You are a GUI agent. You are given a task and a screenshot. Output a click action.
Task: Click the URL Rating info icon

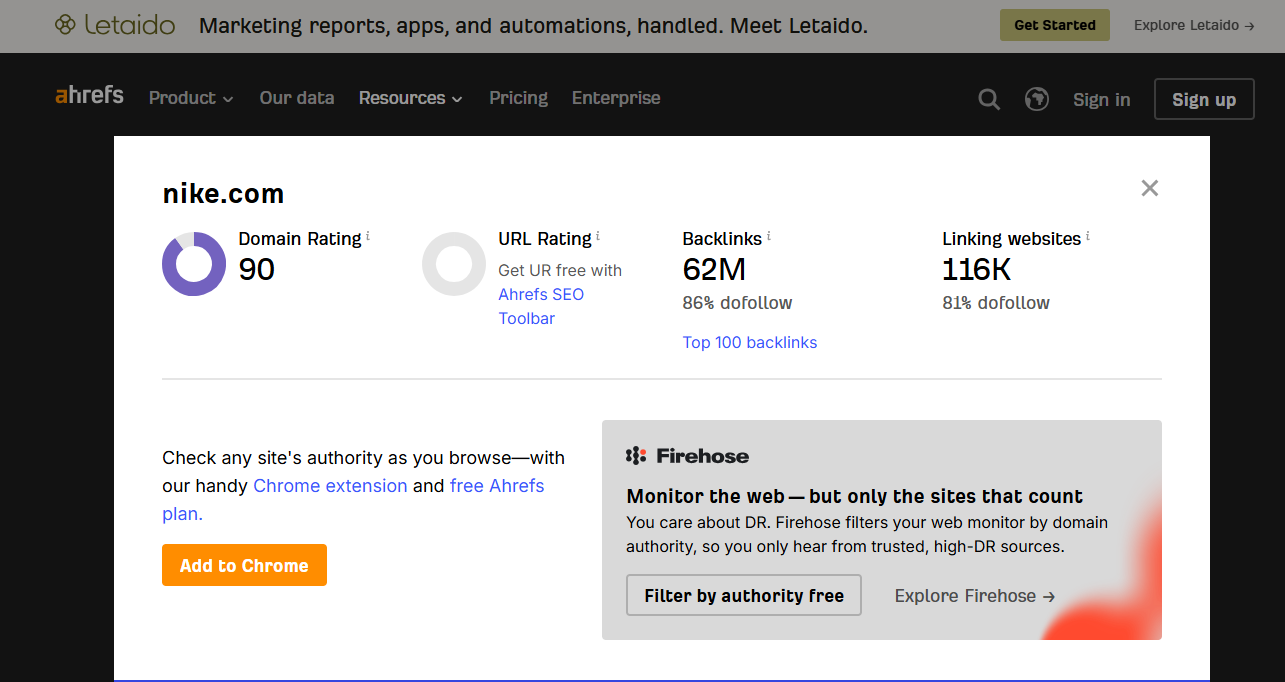pos(598,236)
